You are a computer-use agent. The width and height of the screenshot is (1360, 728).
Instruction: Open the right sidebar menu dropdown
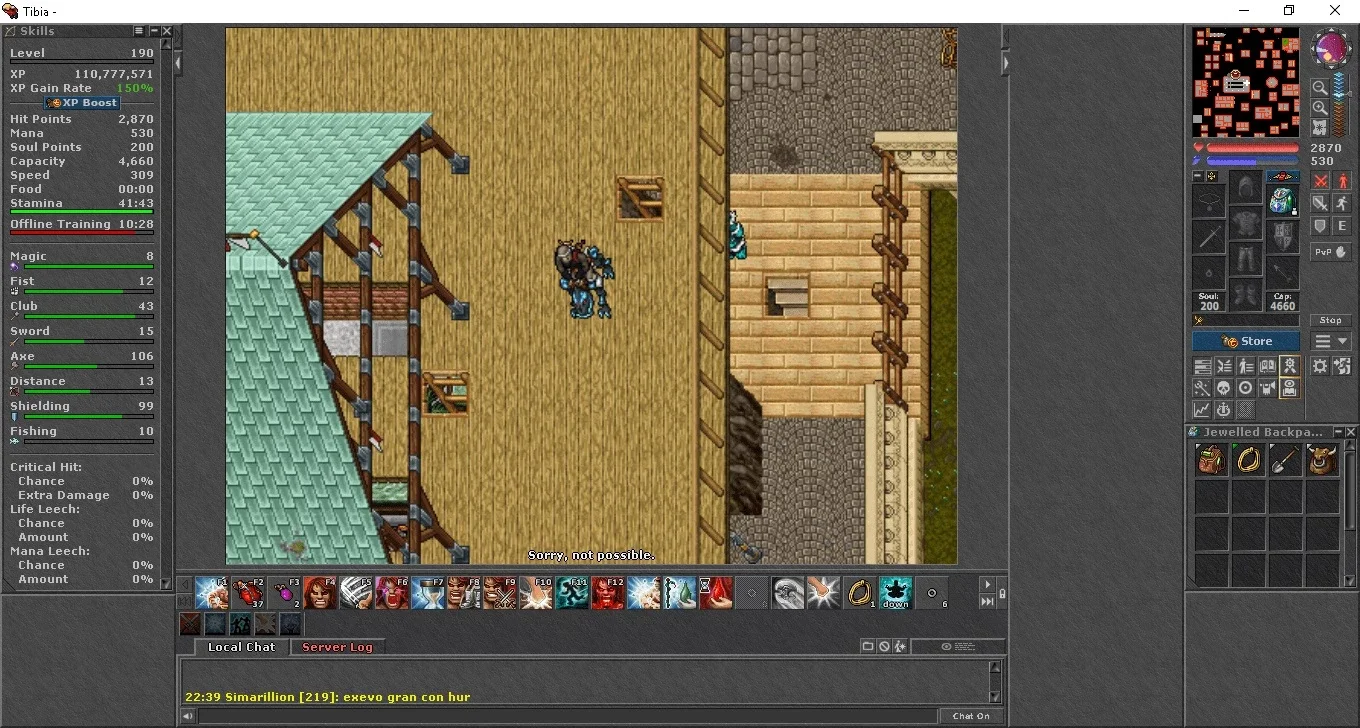tap(1331, 342)
